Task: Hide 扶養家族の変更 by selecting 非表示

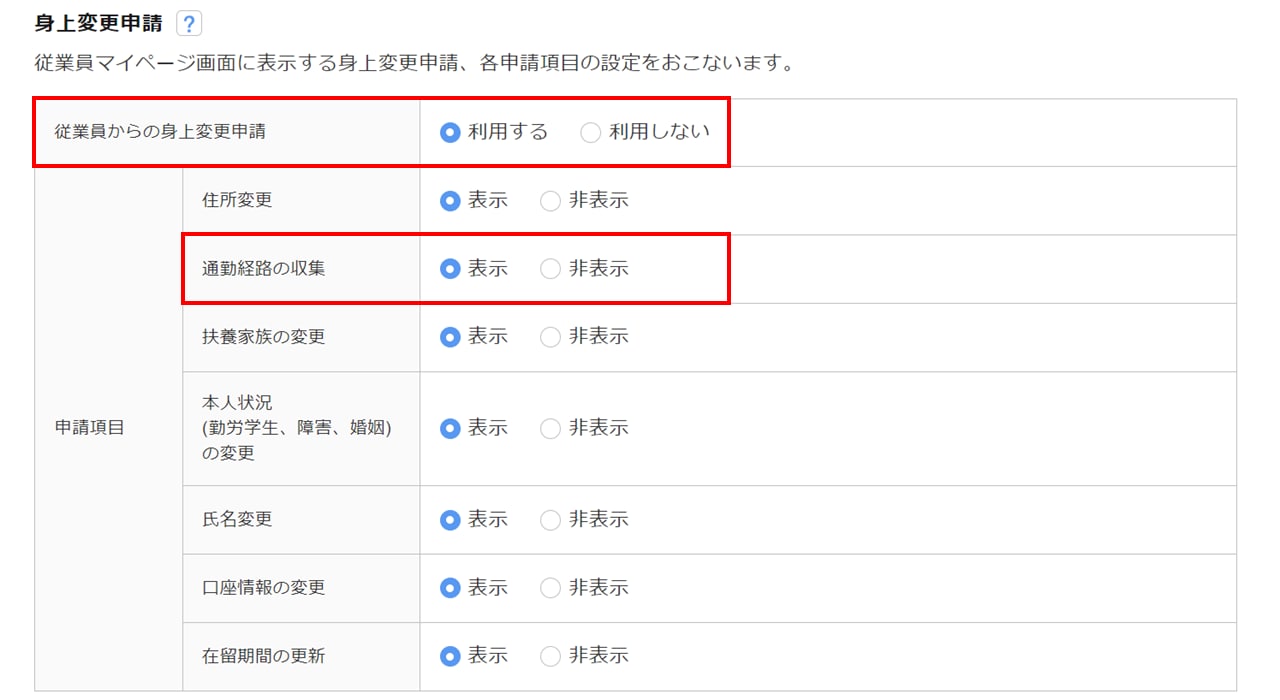Action: pos(551,337)
